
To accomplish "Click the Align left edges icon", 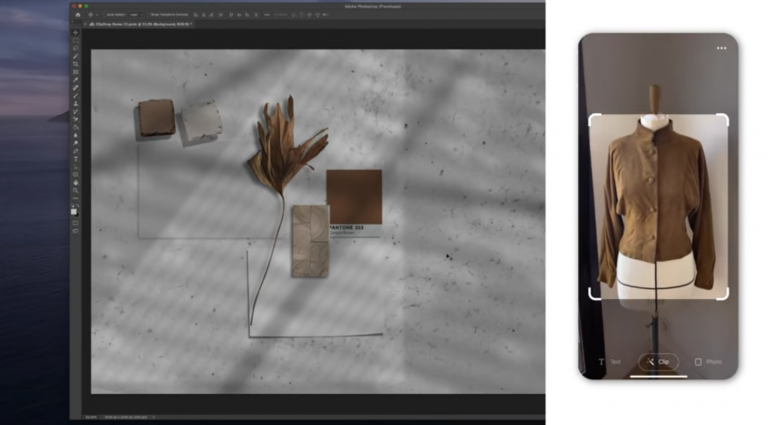I will 195,15.
